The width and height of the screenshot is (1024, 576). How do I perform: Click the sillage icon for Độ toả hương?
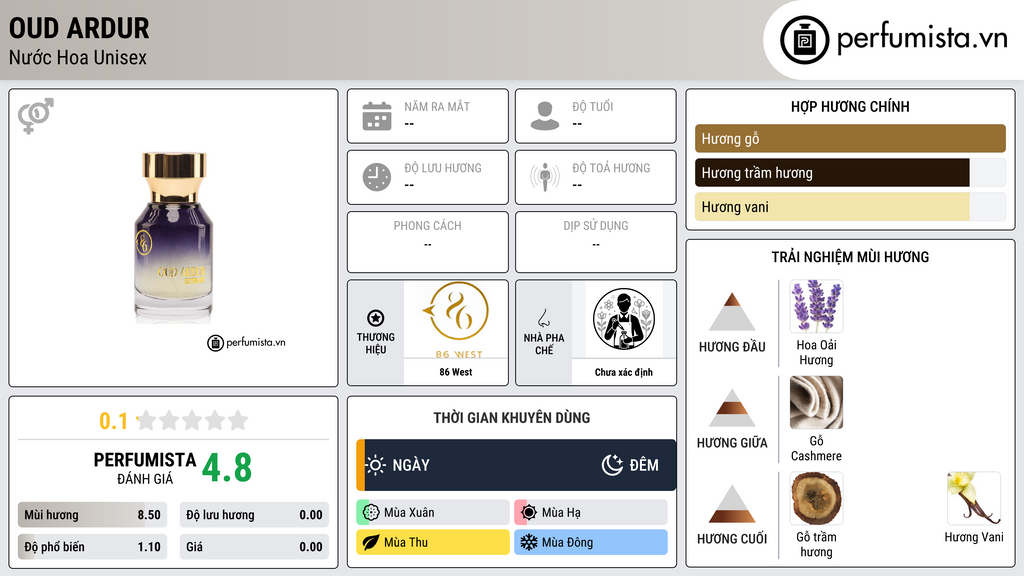(x=545, y=177)
